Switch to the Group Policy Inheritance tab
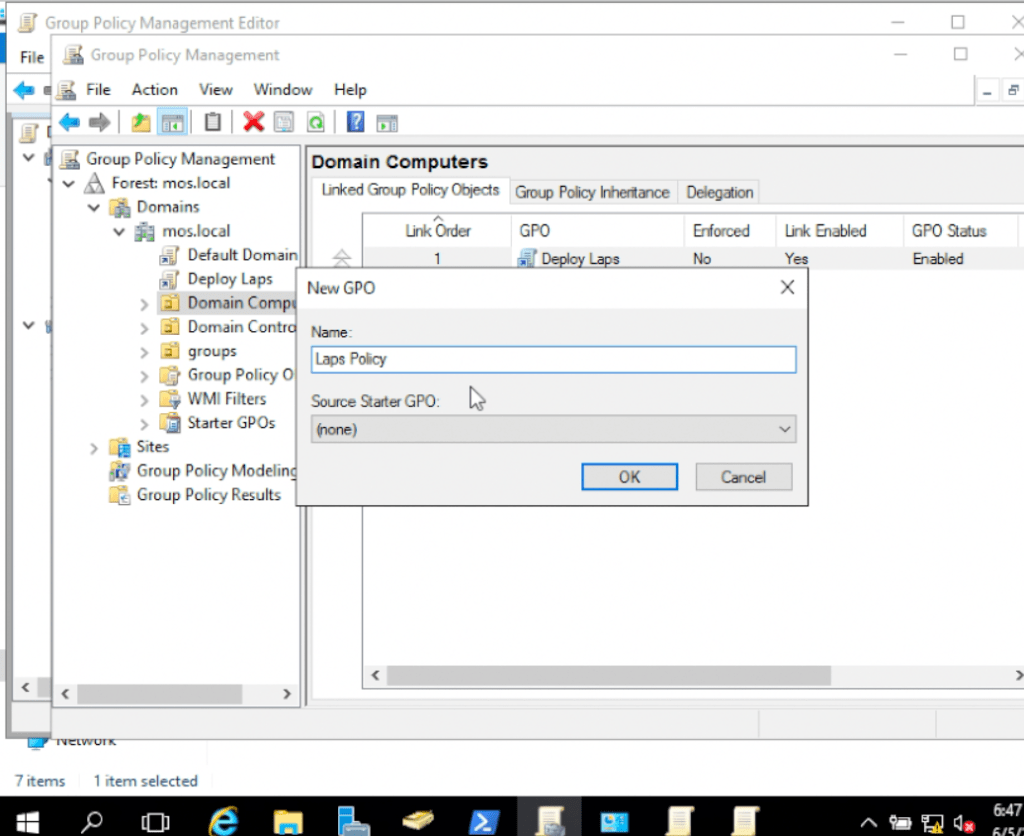The image size is (1024, 836). (592, 191)
